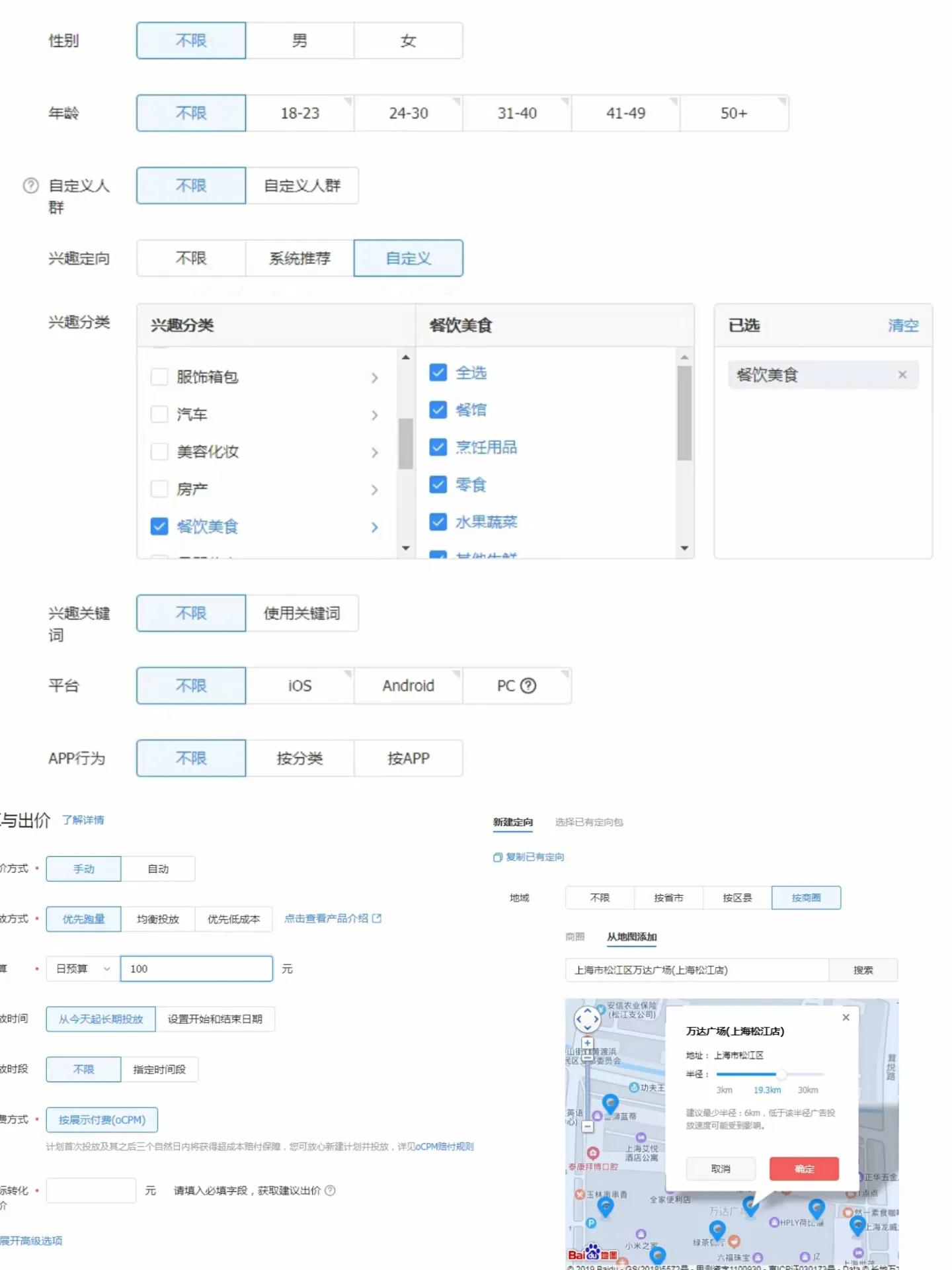Click the HPLY map marker
This screenshot has height=1270, width=952.
click(773, 1222)
